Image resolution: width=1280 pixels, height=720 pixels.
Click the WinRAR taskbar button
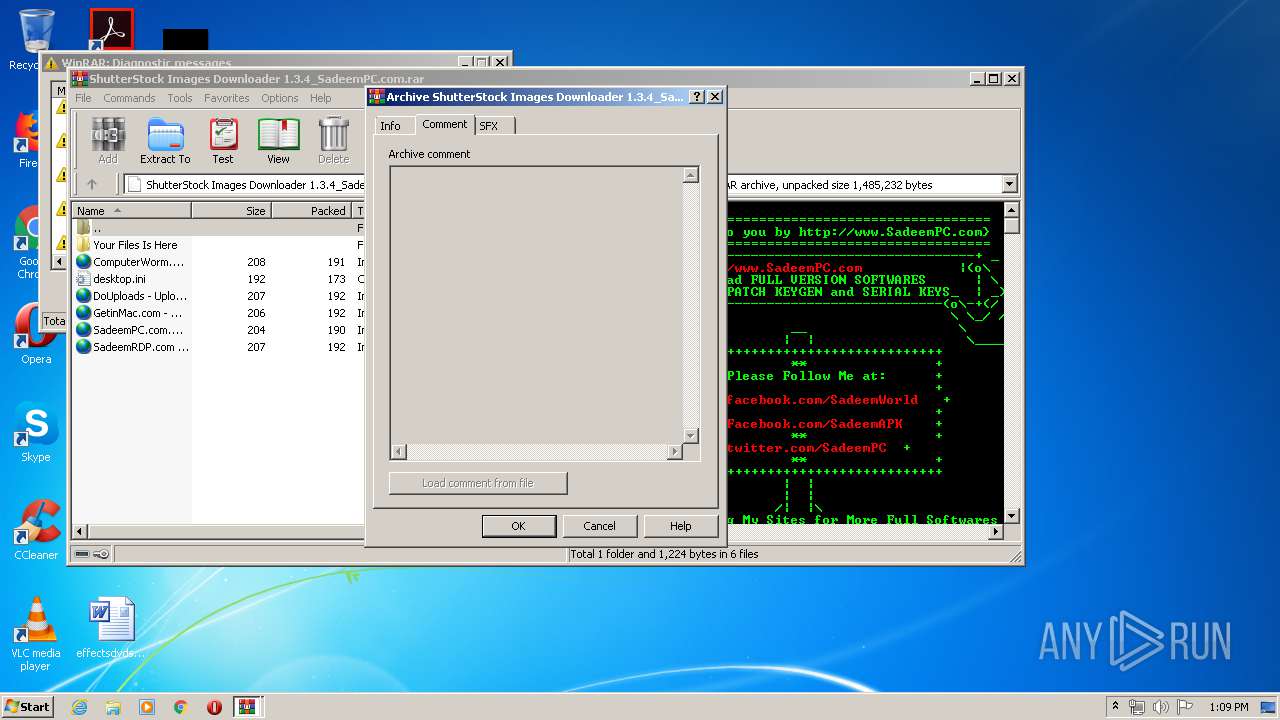point(248,706)
